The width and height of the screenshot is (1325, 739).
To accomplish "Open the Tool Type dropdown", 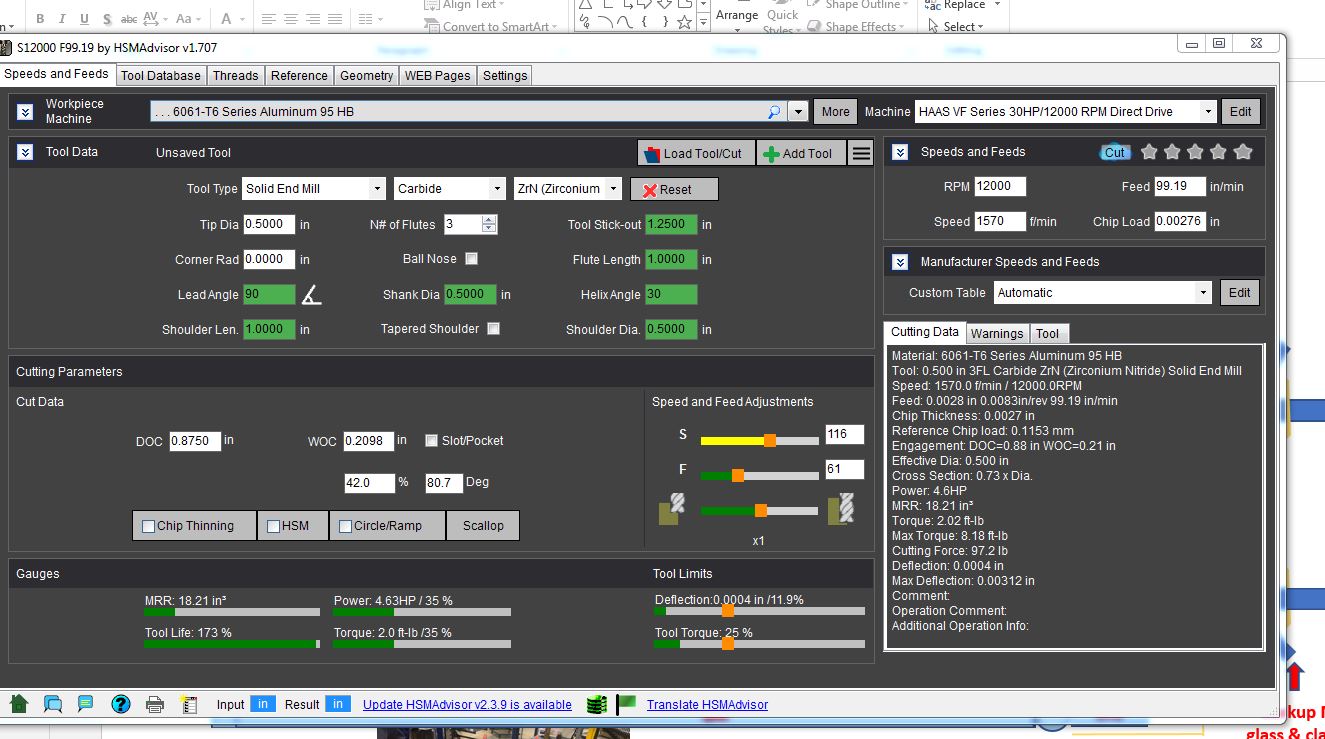I will pos(314,189).
